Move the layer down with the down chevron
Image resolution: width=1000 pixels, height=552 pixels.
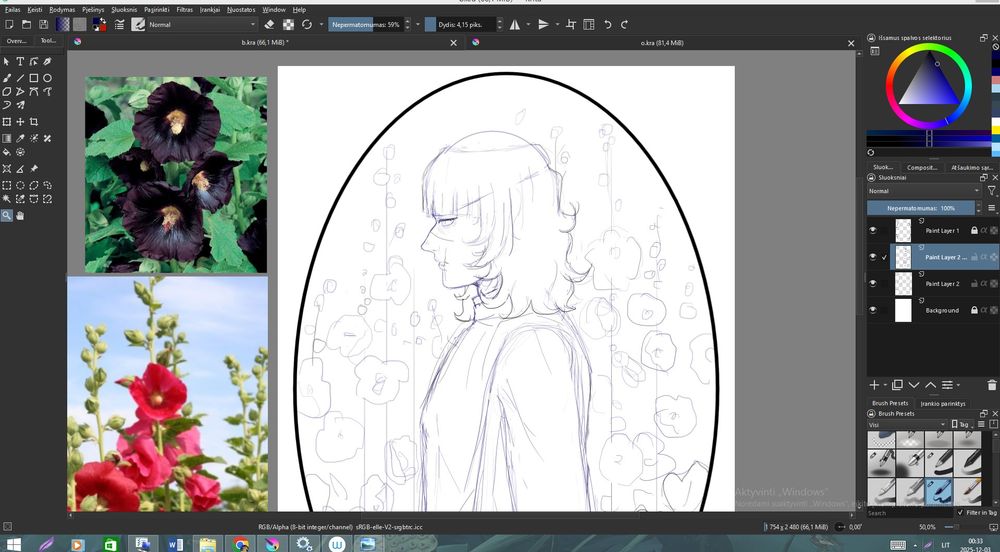[914, 385]
